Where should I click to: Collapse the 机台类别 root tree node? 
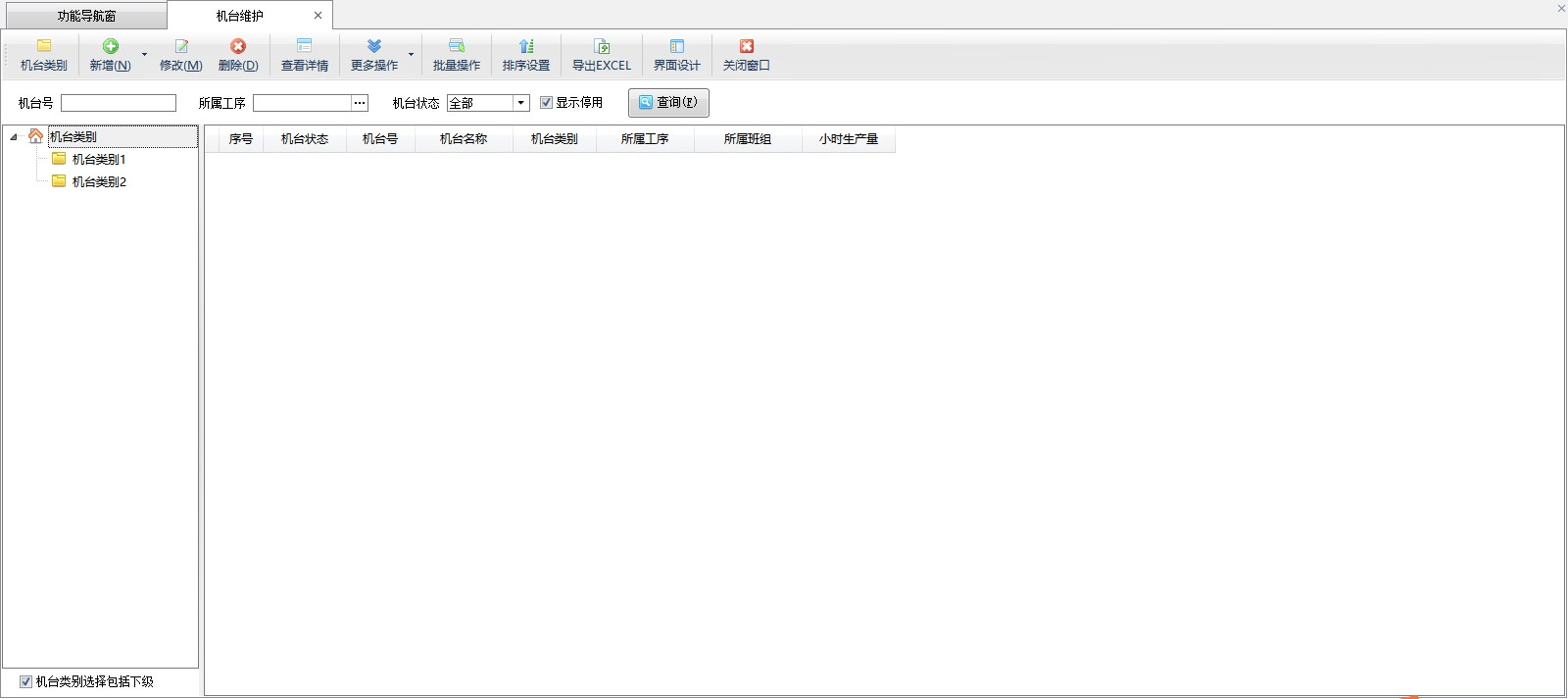pyautogui.click(x=14, y=137)
